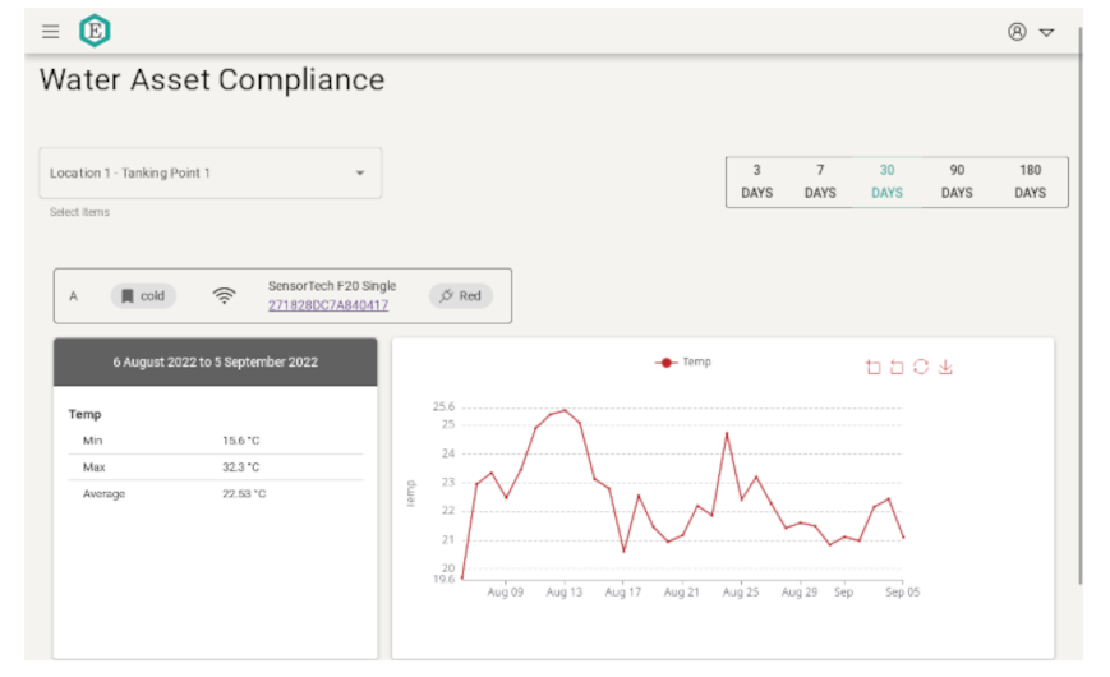This screenshot has width=1110, height=677.
Task: Toggle the Temp series in the chart legend
Action: click(x=683, y=363)
